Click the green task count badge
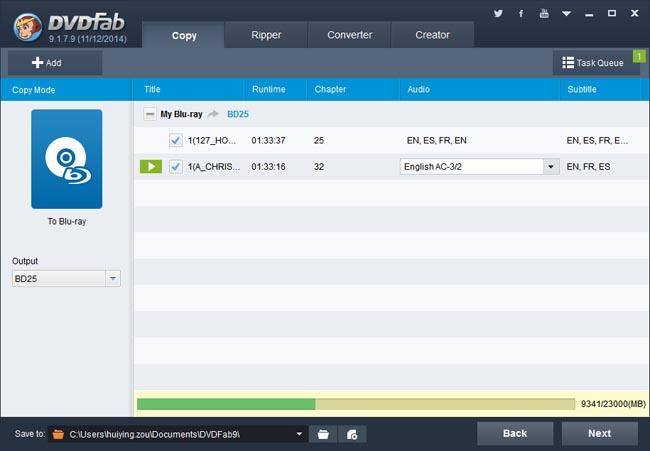 [x=639, y=56]
